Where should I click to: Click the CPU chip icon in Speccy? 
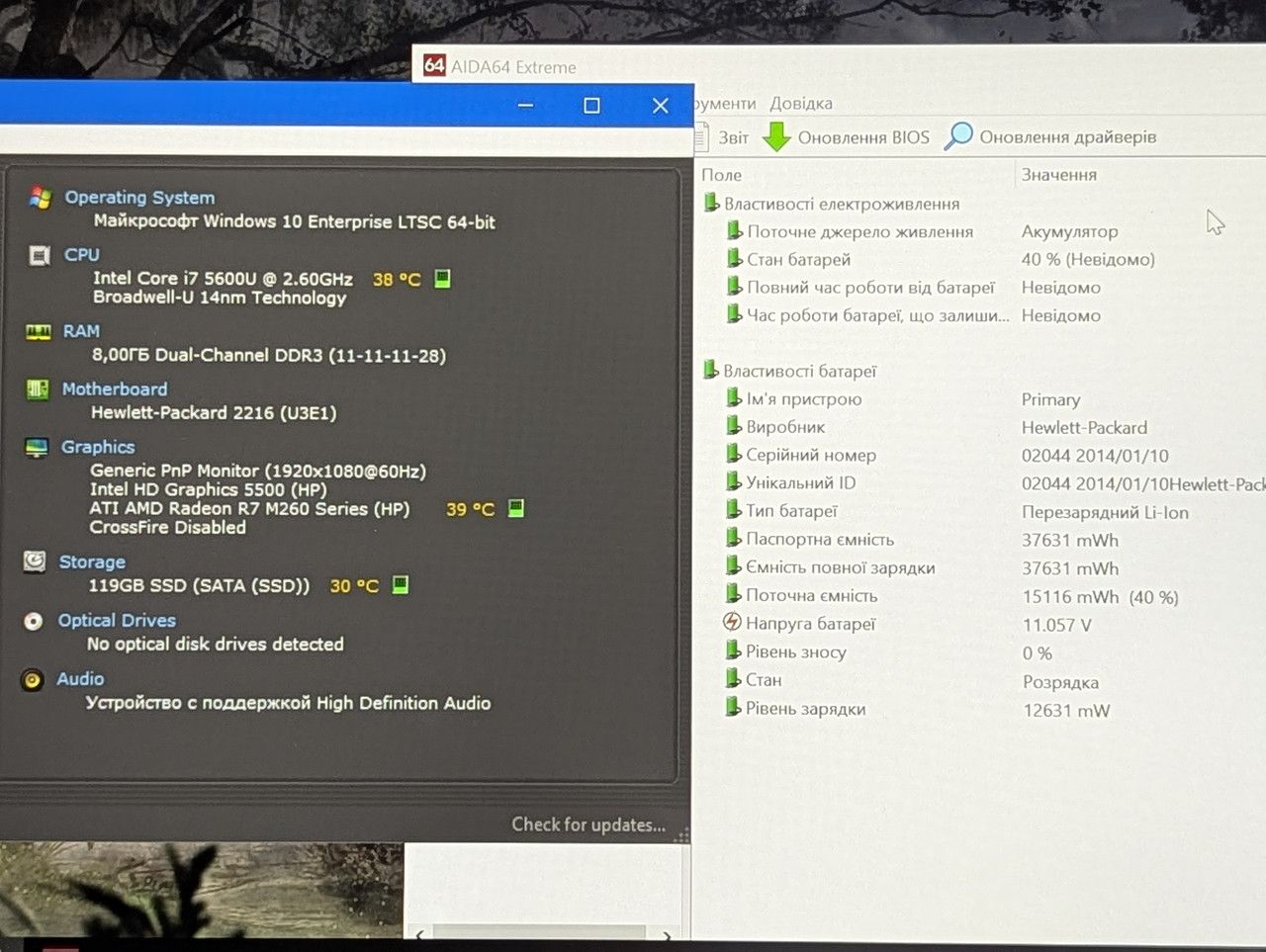pyautogui.click(x=40, y=256)
